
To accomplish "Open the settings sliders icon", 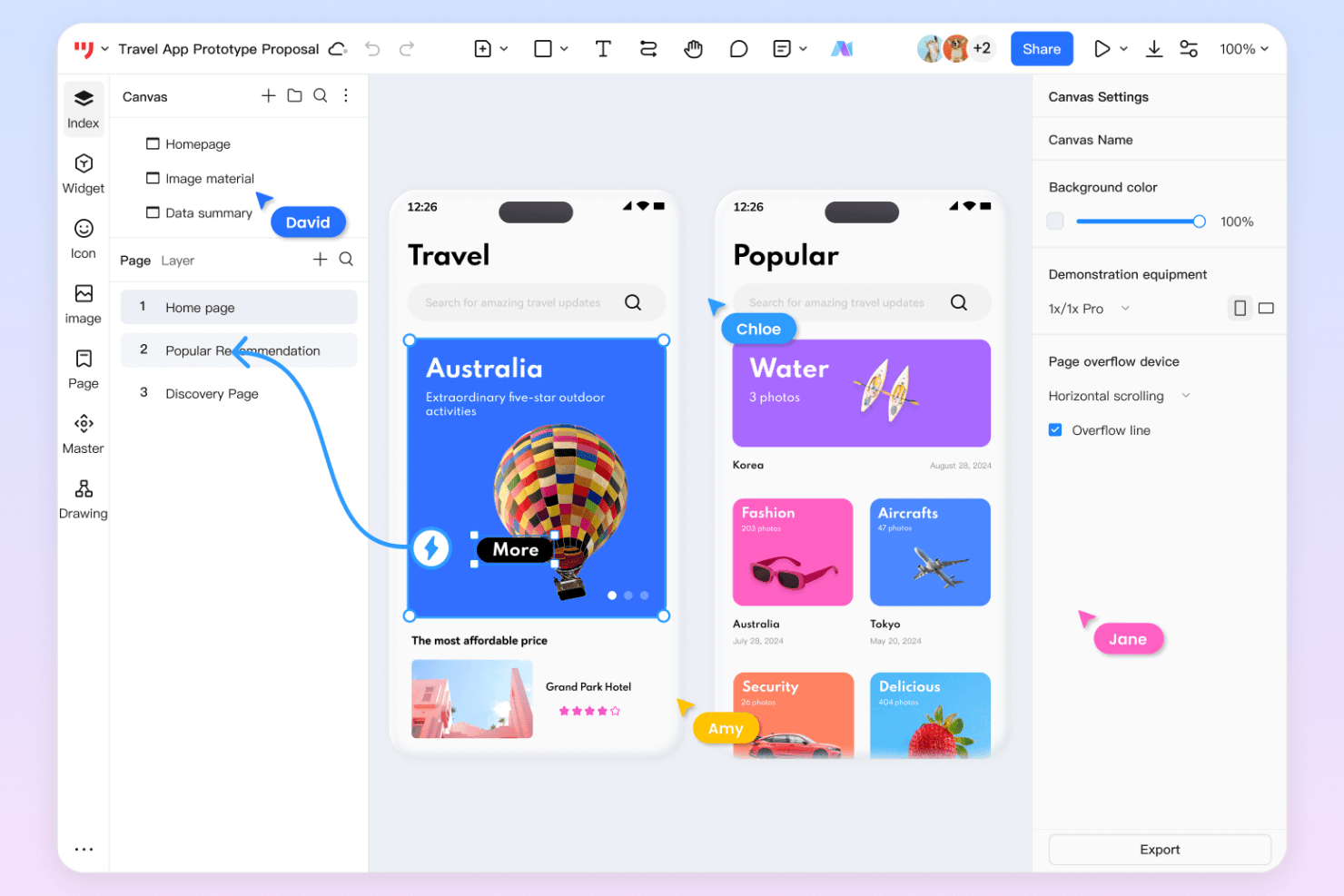I will (x=1189, y=49).
